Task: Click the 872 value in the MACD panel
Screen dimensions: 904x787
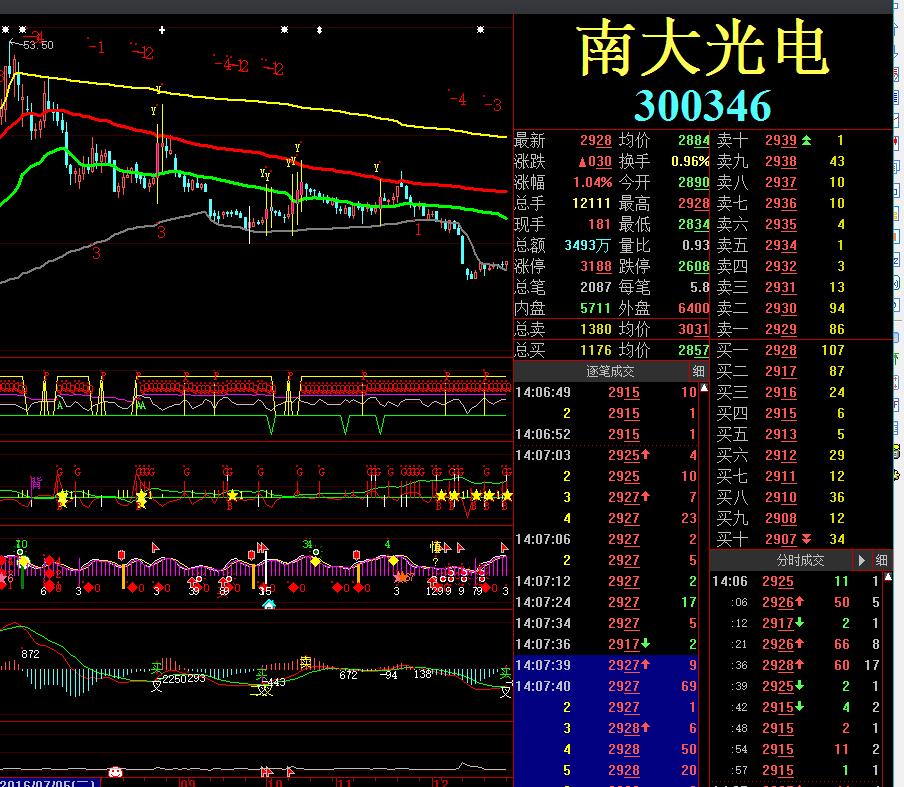Action: coord(31,654)
